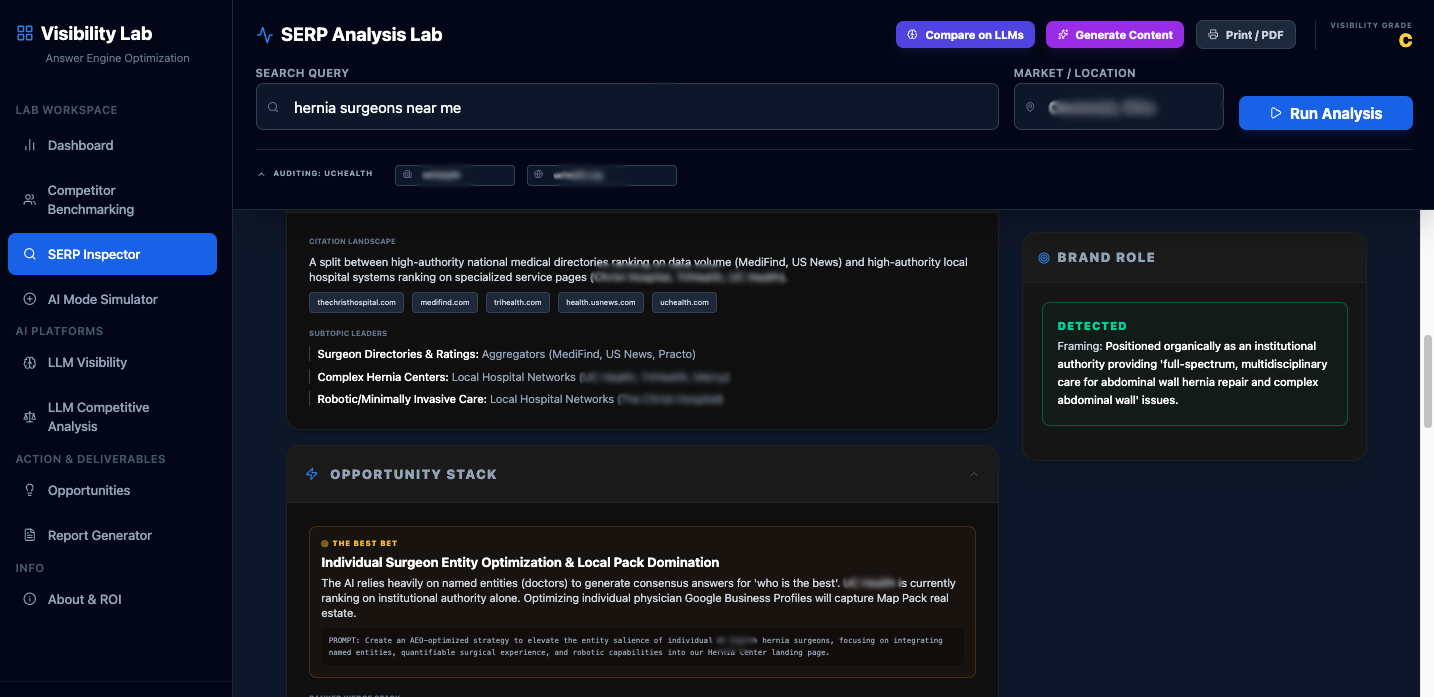
Task: Click the Visibility Lab grid logo icon
Action: coord(25,33)
